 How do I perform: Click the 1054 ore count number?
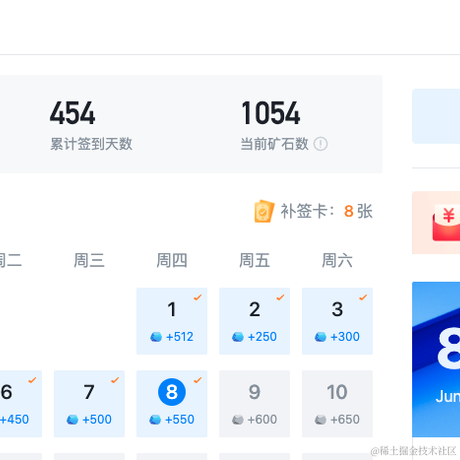pyautogui.click(x=271, y=113)
